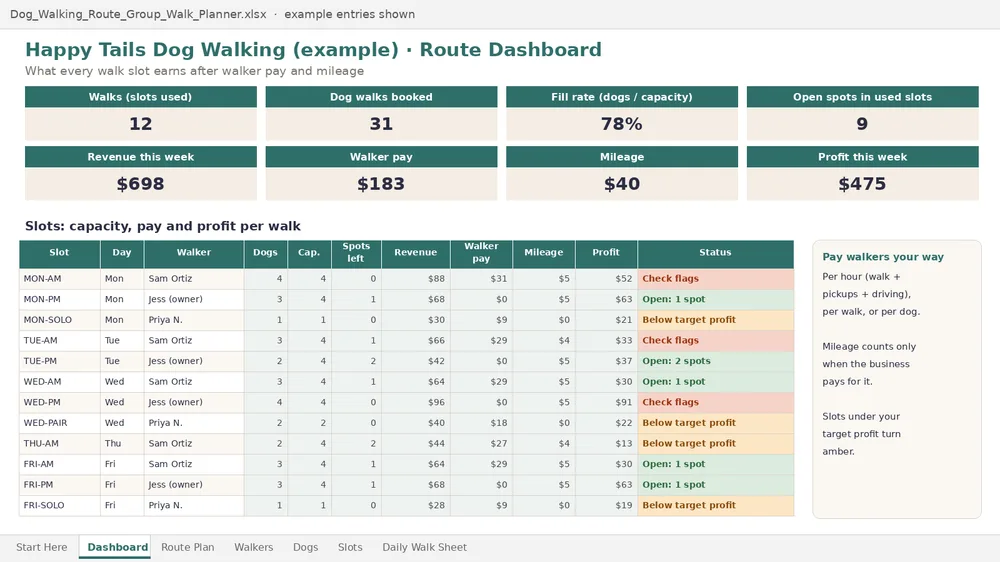Select the $475 profit value
The height and width of the screenshot is (562, 1000).
tap(862, 184)
